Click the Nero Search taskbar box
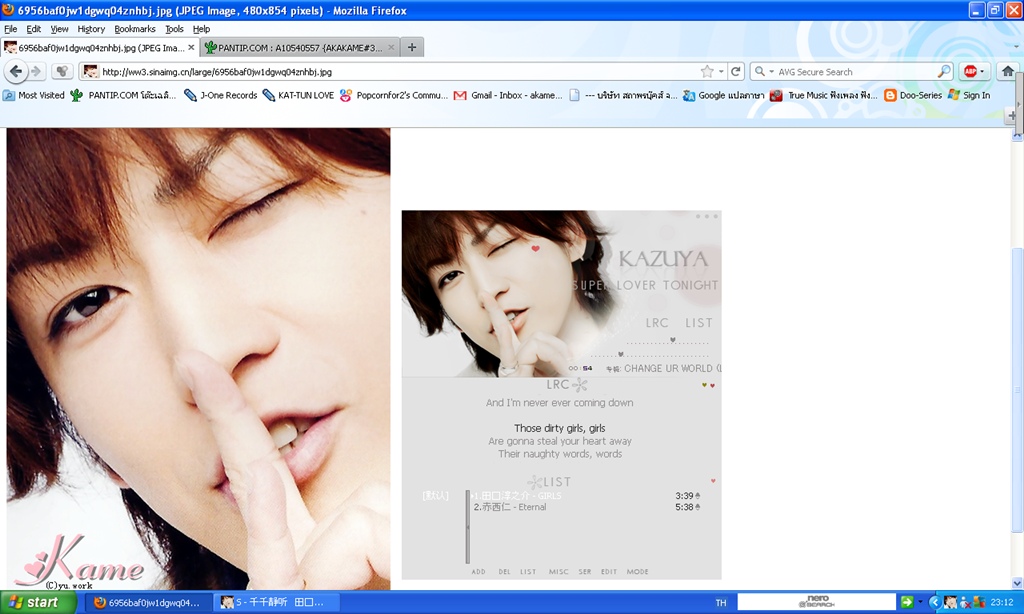The width and height of the screenshot is (1024, 614). 816,602
